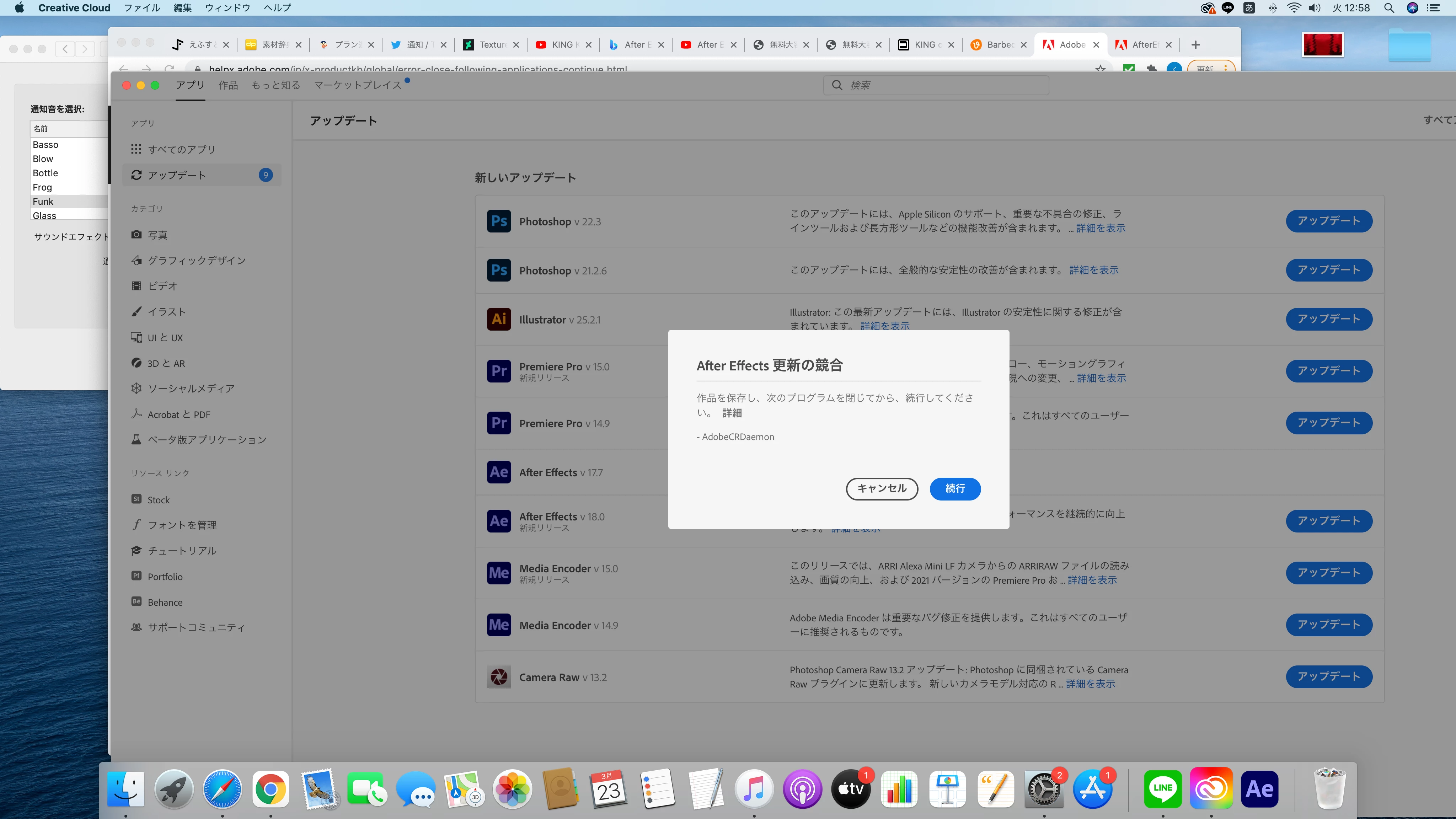
Task: Select すべてのアプリ in the sidebar
Action: (181, 149)
